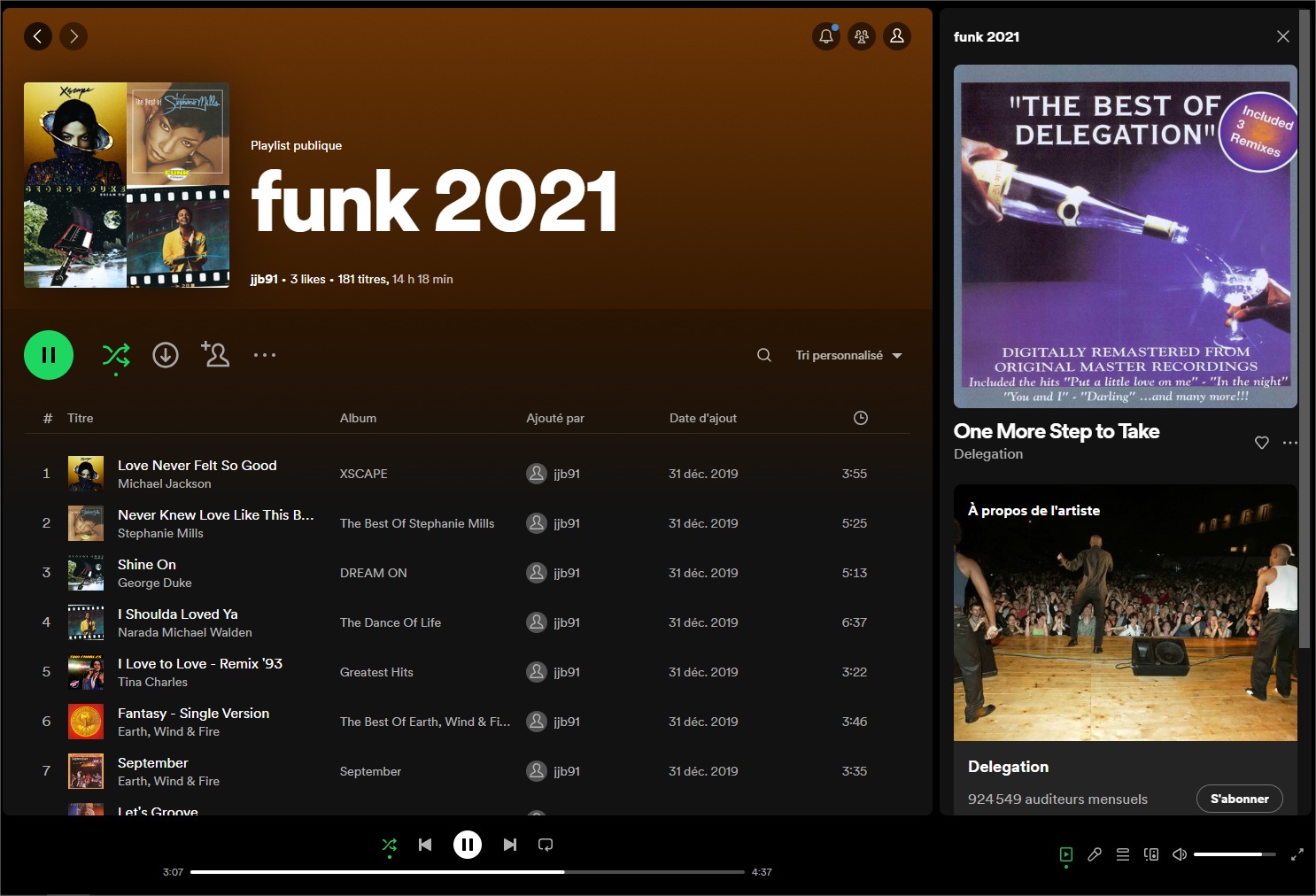Toggle the now playing view icon
The image size is (1316, 896).
(1066, 854)
